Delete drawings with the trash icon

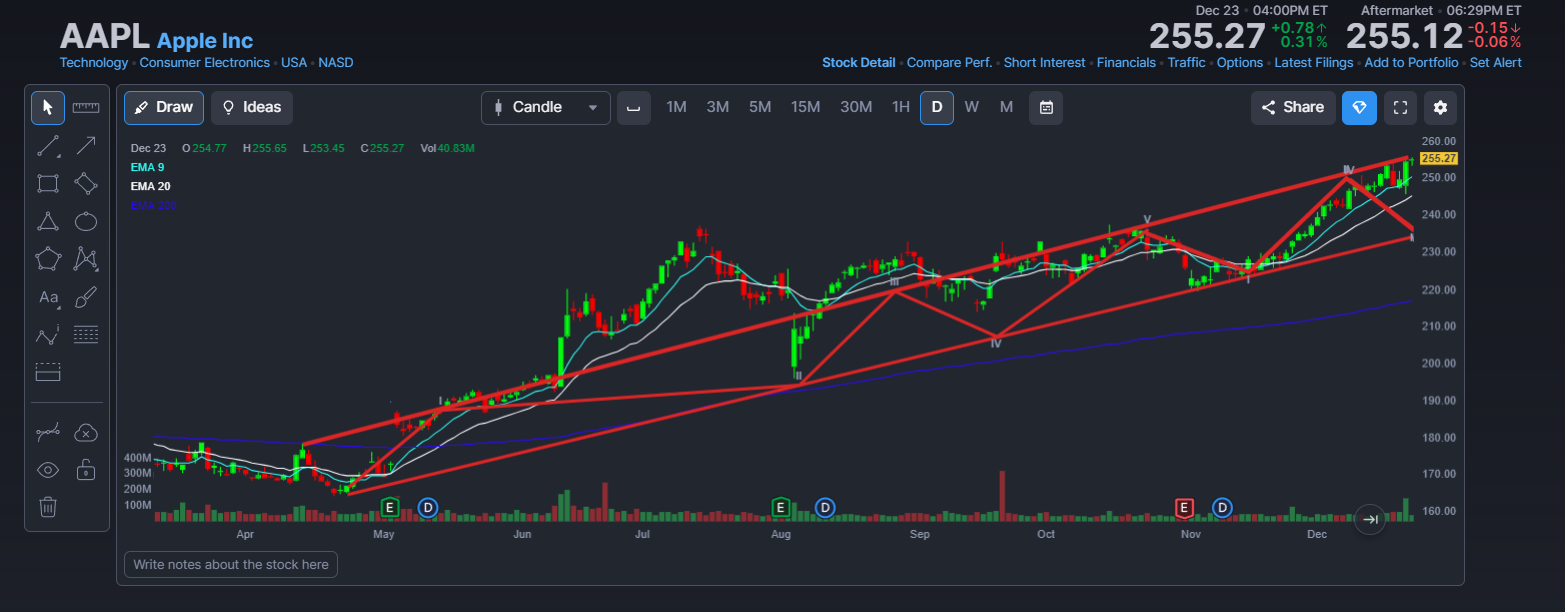click(48, 507)
